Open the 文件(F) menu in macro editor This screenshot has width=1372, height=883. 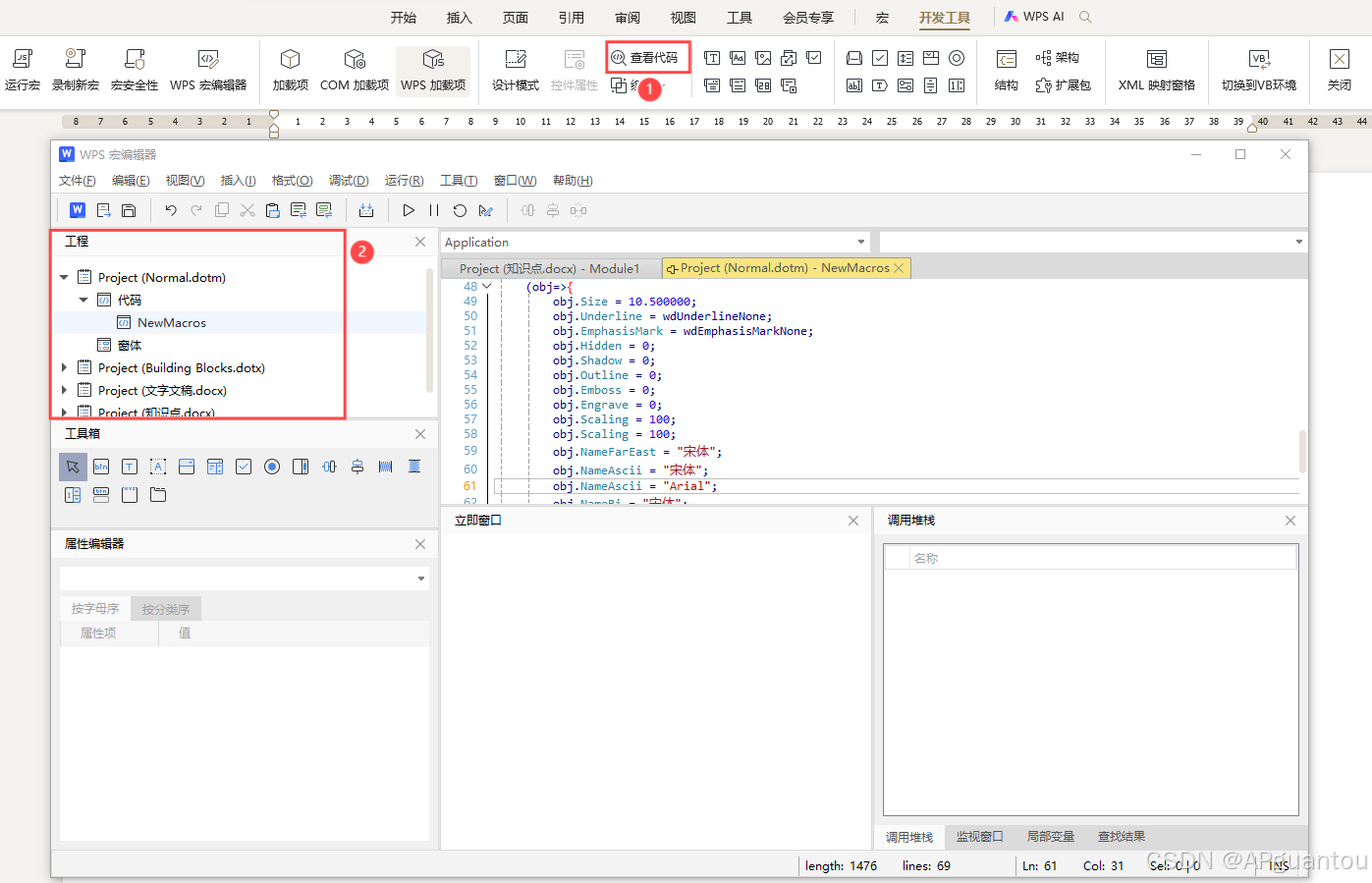coord(78,181)
